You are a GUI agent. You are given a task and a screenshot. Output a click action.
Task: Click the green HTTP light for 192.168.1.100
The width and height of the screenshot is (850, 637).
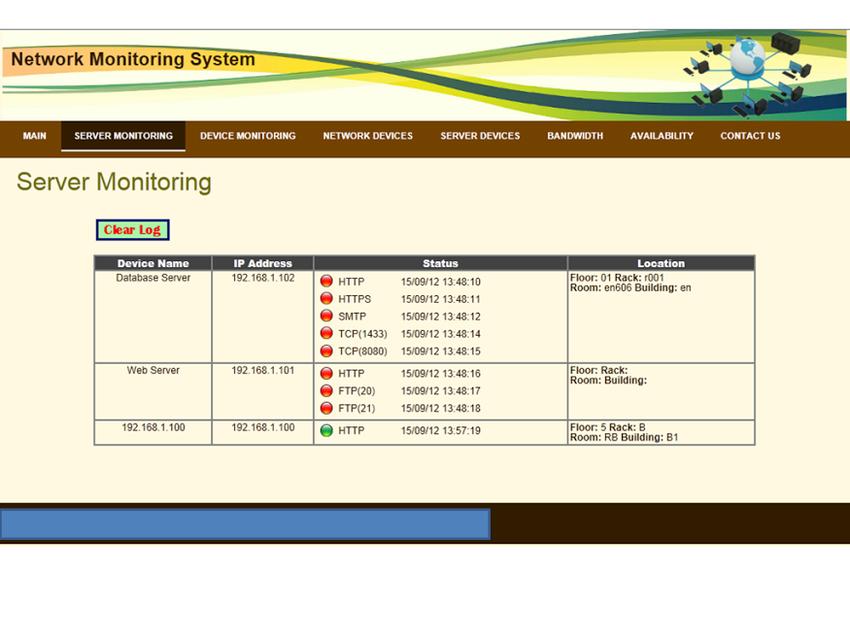coord(327,431)
